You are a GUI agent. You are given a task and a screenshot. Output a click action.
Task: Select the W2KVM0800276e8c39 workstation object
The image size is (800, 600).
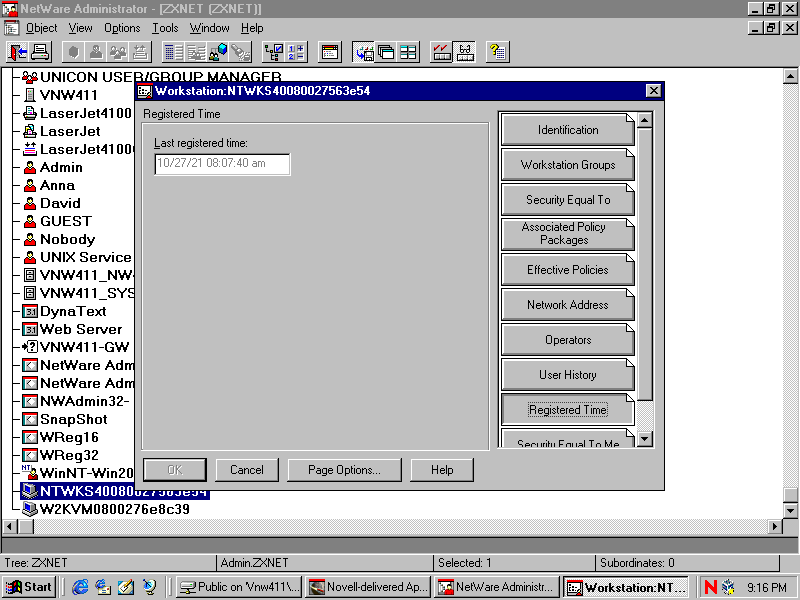click(106, 509)
